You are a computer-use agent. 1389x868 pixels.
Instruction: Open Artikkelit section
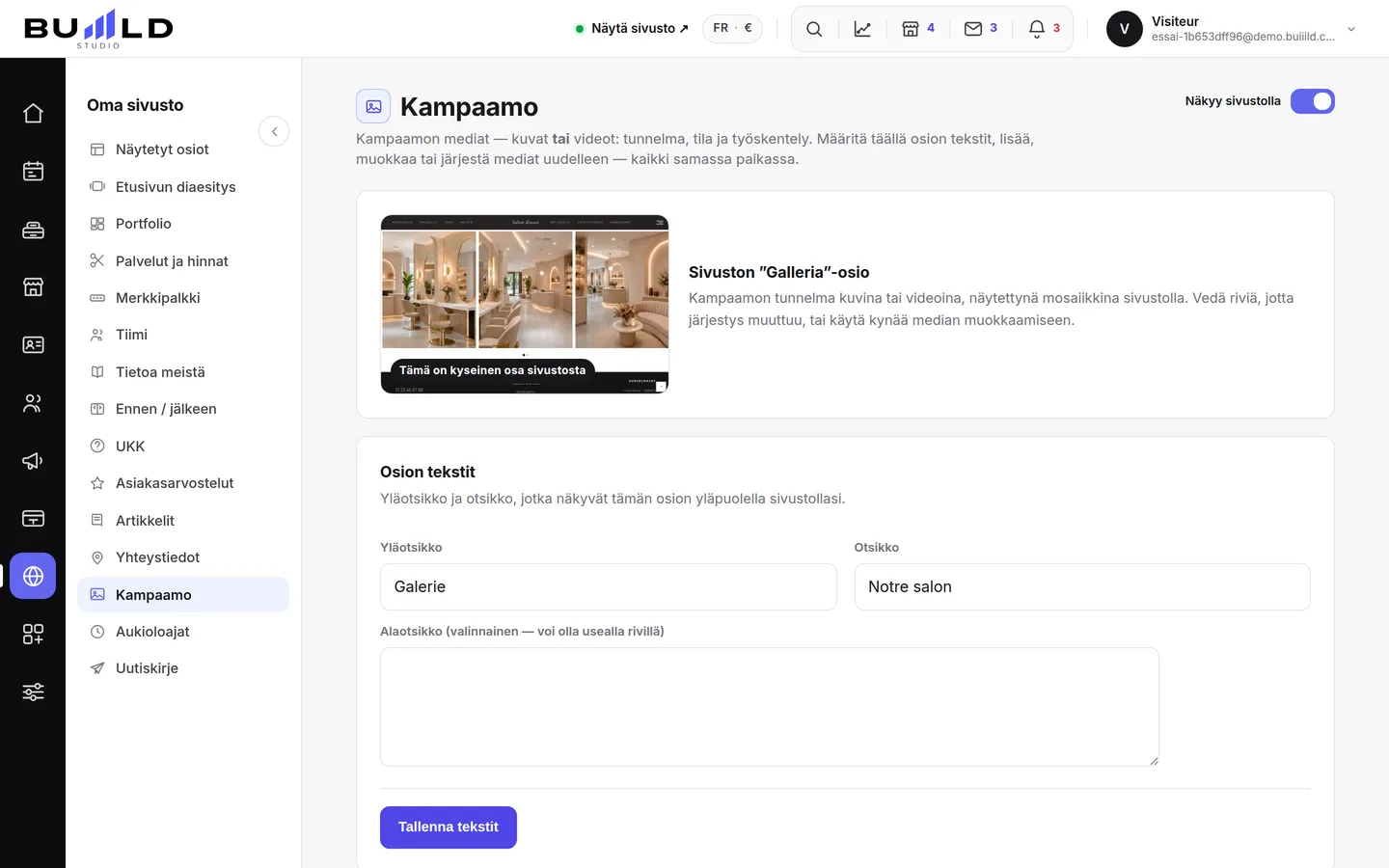pos(183,521)
